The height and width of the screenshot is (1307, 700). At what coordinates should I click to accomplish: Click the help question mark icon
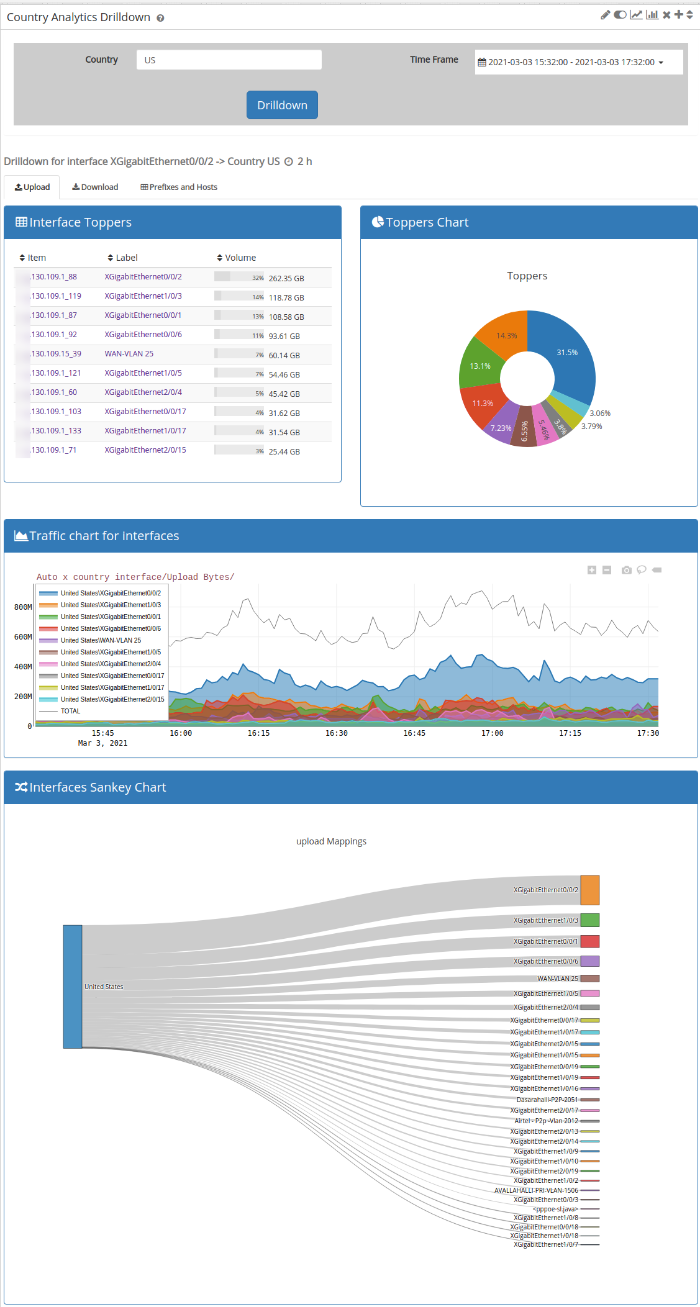point(161,18)
